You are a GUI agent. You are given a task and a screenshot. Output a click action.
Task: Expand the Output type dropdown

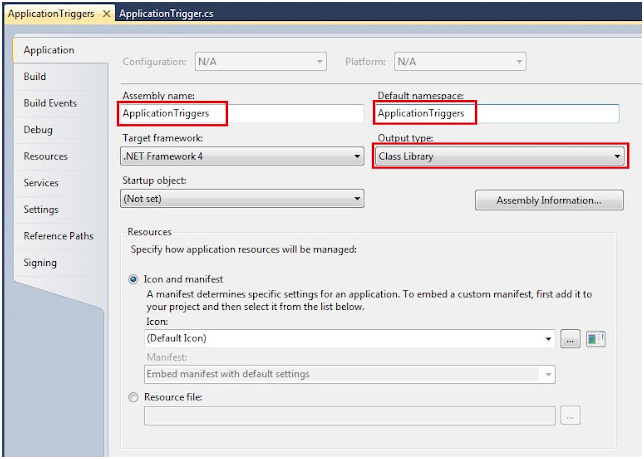[x=500, y=157]
